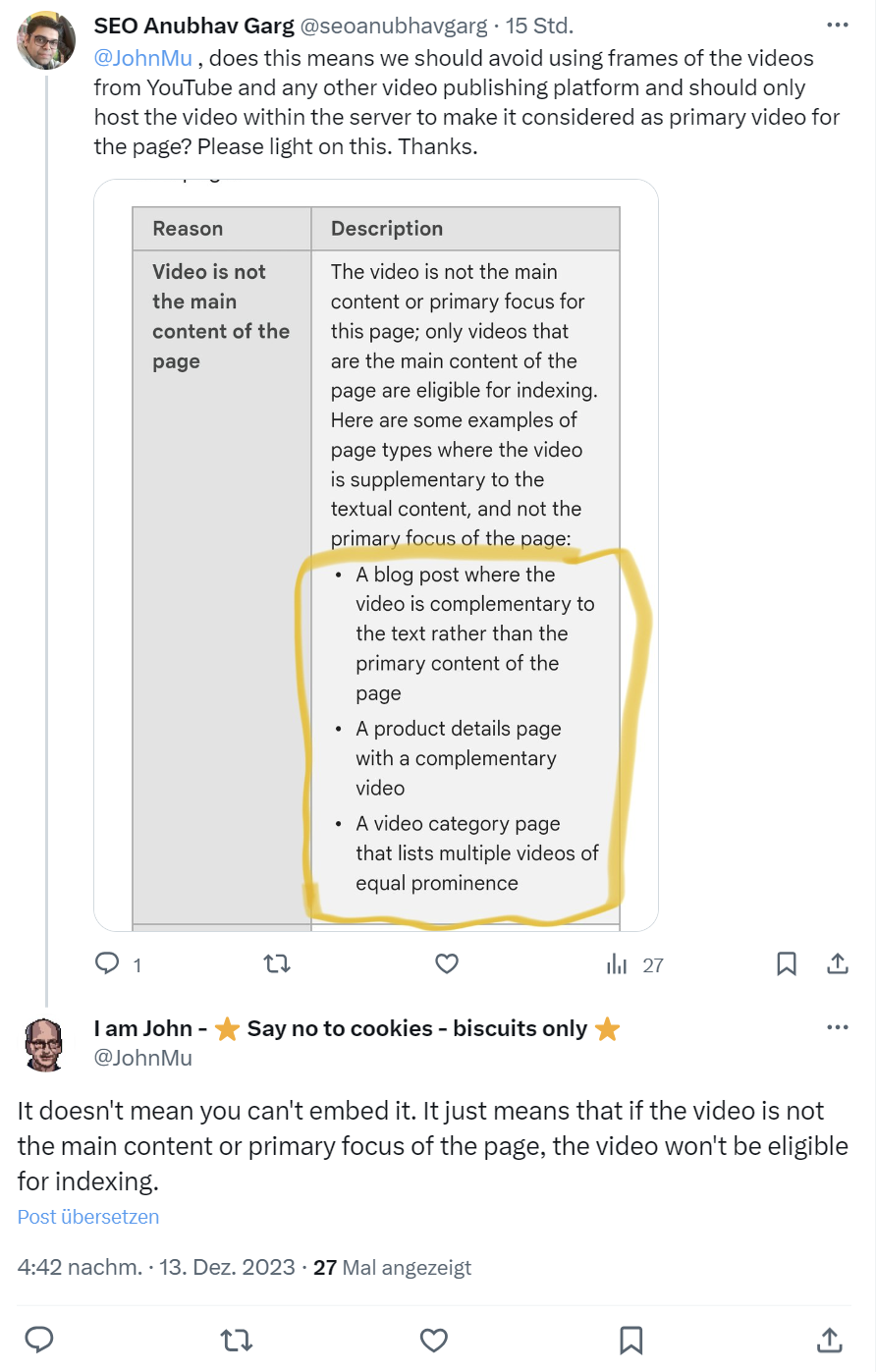The height and width of the screenshot is (1372, 876).
Task: Repost JohnMu's reply
Action: tap(237, 1339)
